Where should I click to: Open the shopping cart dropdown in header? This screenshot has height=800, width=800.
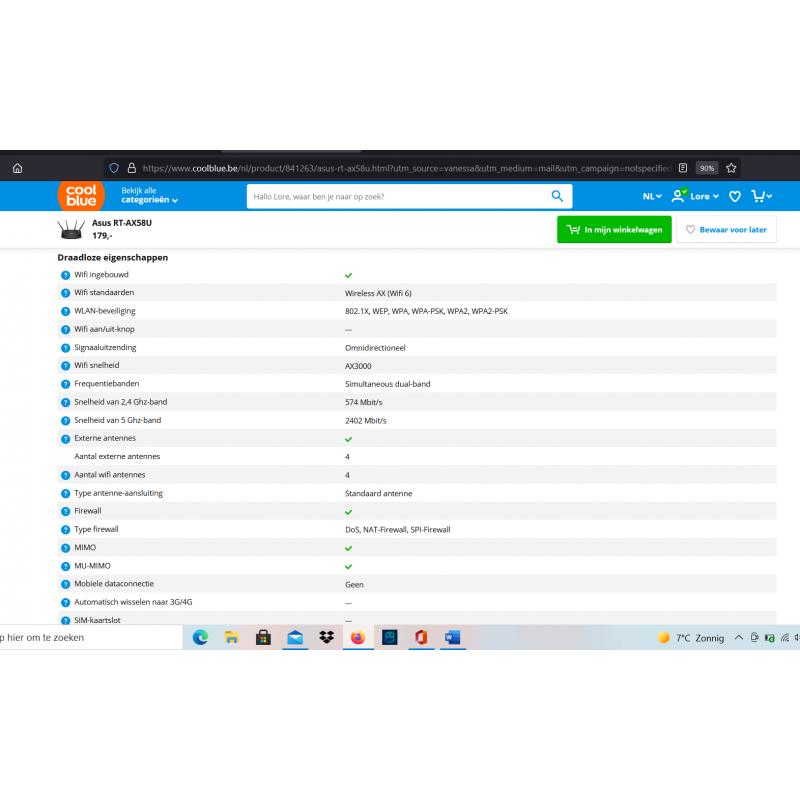point(762,196)
